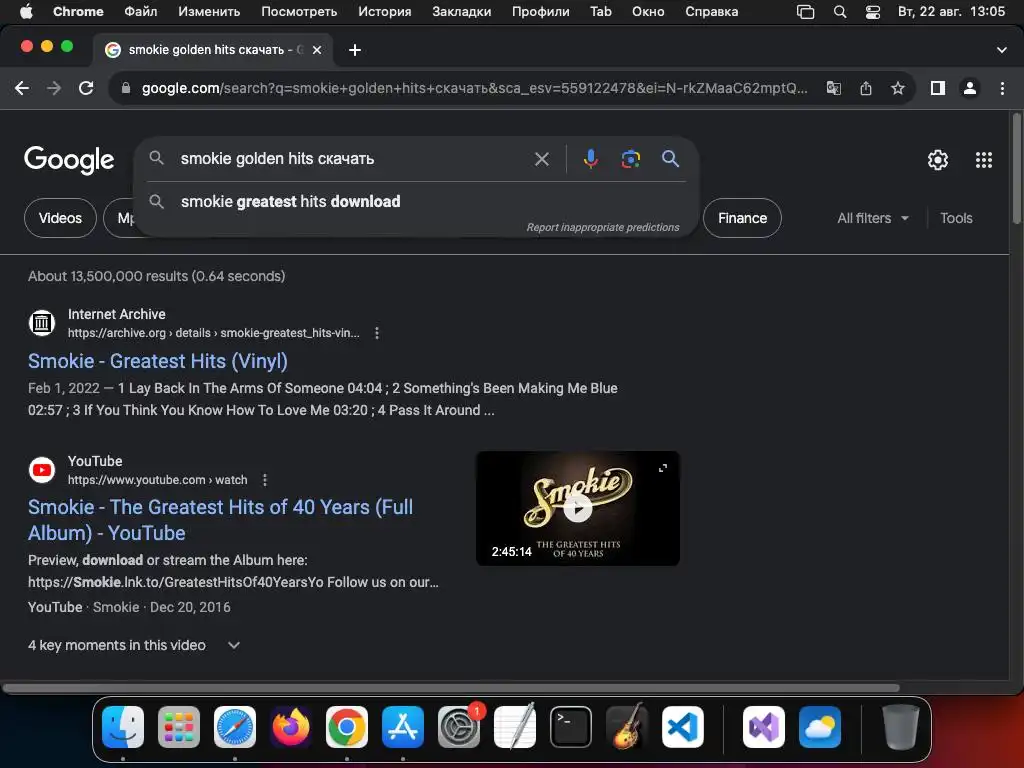Viewport: 1024px width, 768px height.
Task: Play the Smokie Greatest Hits video
Action: click(x=578, y=509)
